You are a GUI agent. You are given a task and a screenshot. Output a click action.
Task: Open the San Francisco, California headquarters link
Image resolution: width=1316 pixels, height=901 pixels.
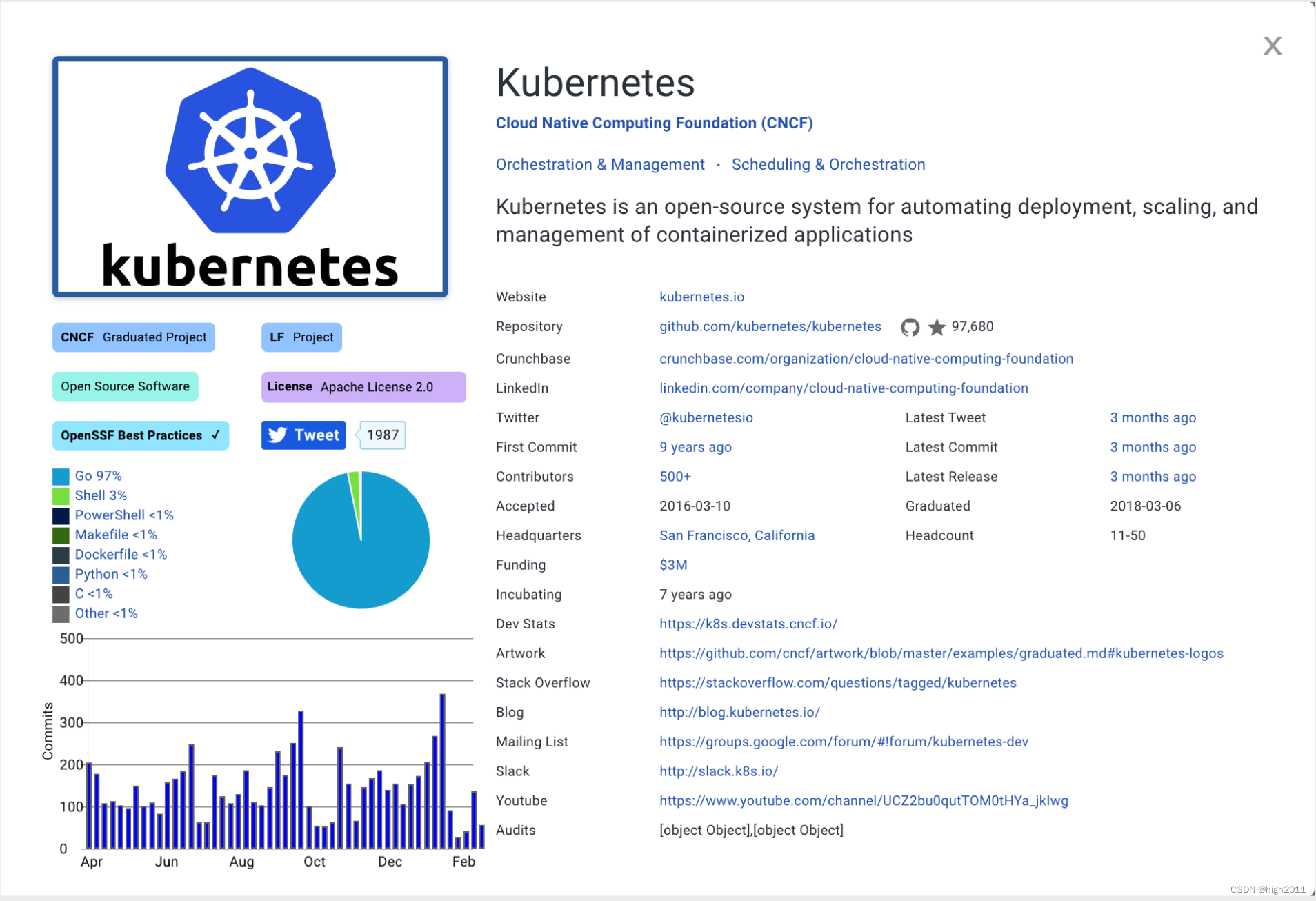[737, 535]
